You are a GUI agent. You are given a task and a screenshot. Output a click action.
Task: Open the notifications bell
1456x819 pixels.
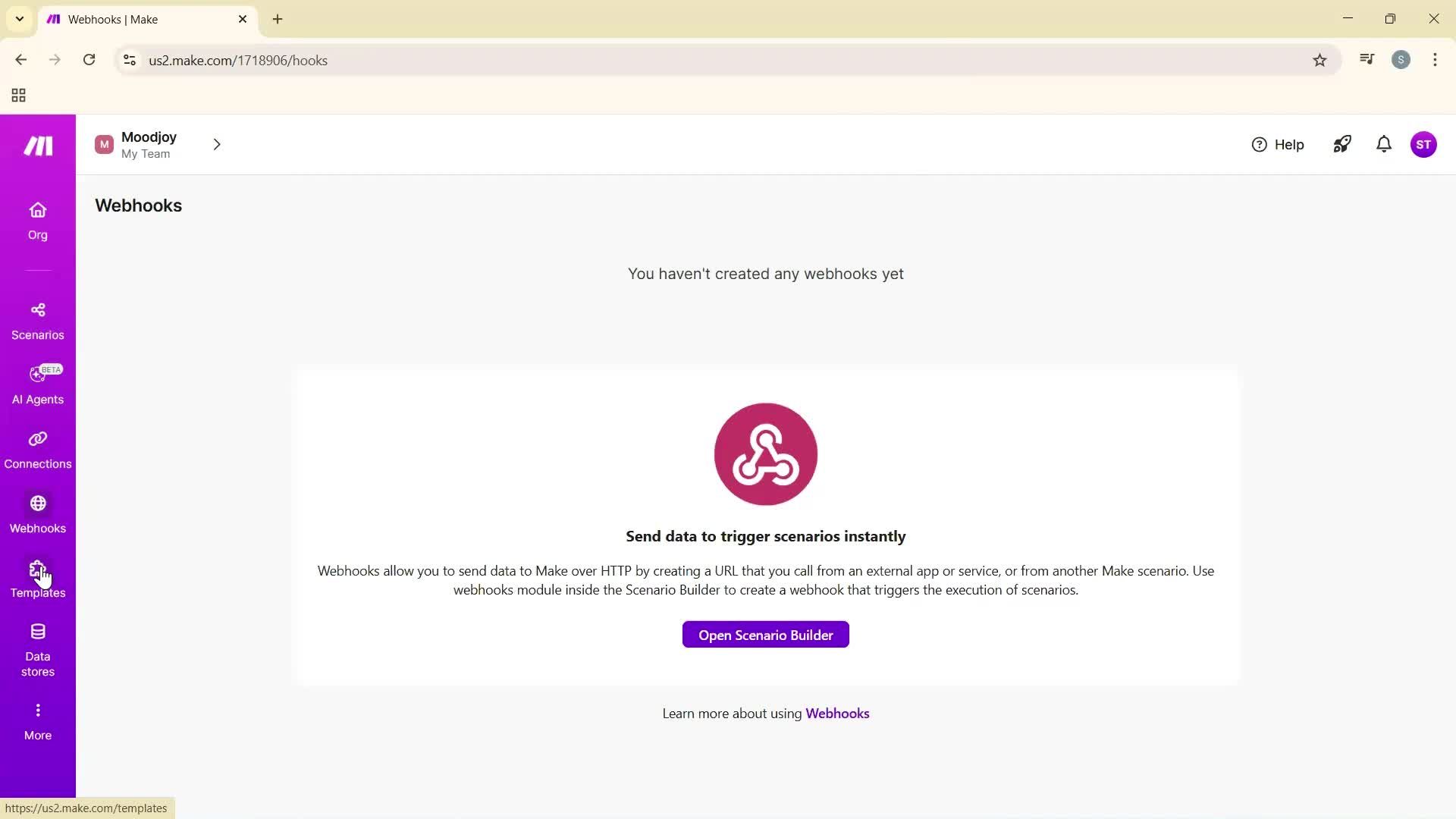tap(1383, 144)
